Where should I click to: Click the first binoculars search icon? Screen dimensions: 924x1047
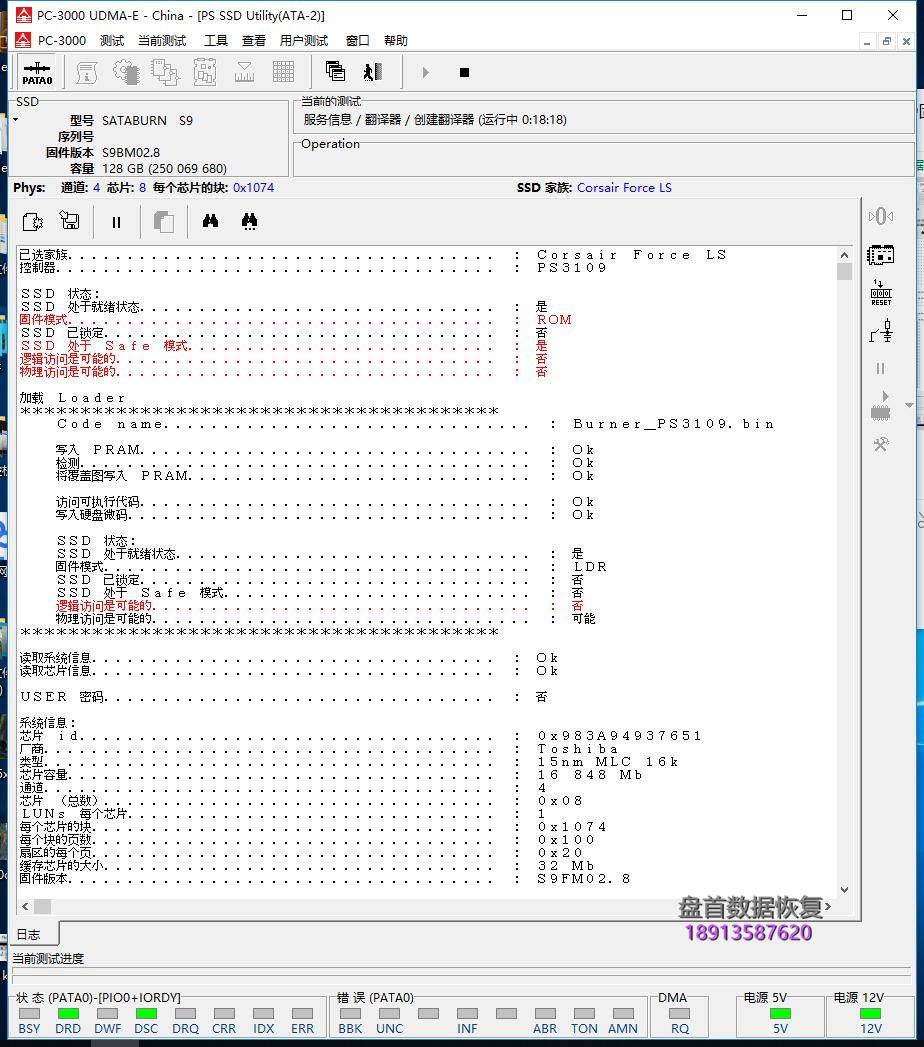[210, 222]
